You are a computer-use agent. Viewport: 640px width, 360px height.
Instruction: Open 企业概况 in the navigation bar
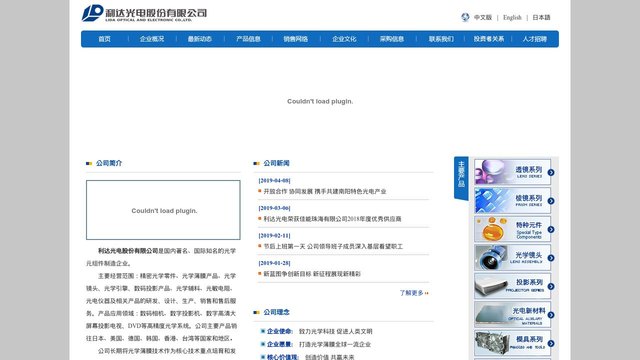(152, 39)
